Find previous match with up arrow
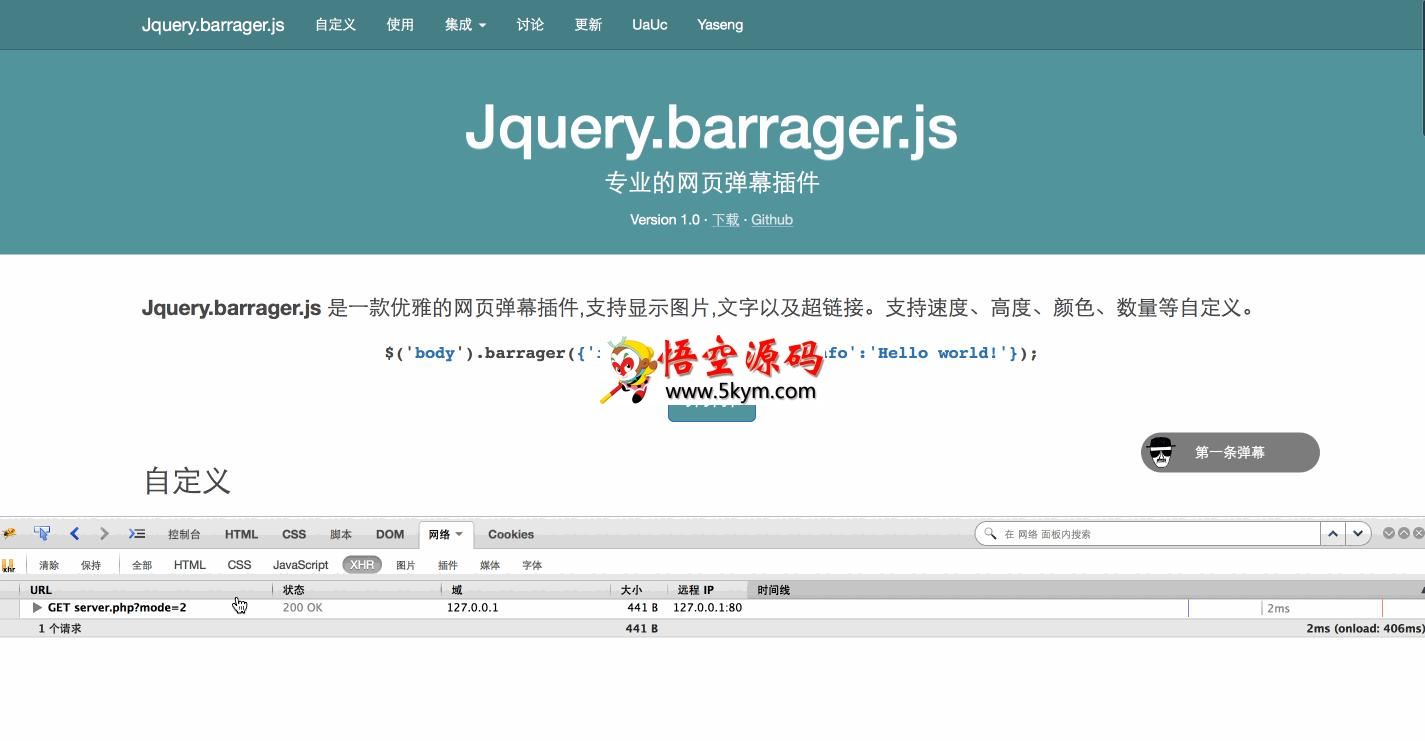The height and width of the screenshot is (741, 1425). 1333,534
